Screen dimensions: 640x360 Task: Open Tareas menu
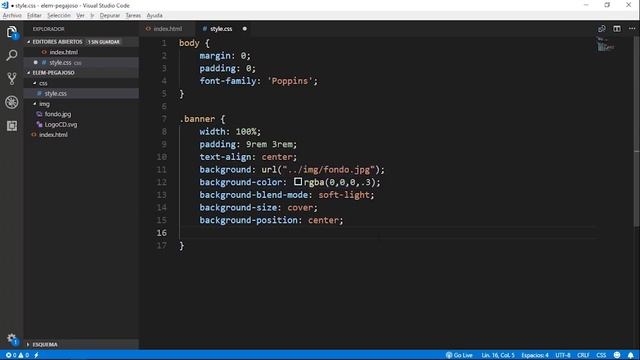(x=133, y=16)
